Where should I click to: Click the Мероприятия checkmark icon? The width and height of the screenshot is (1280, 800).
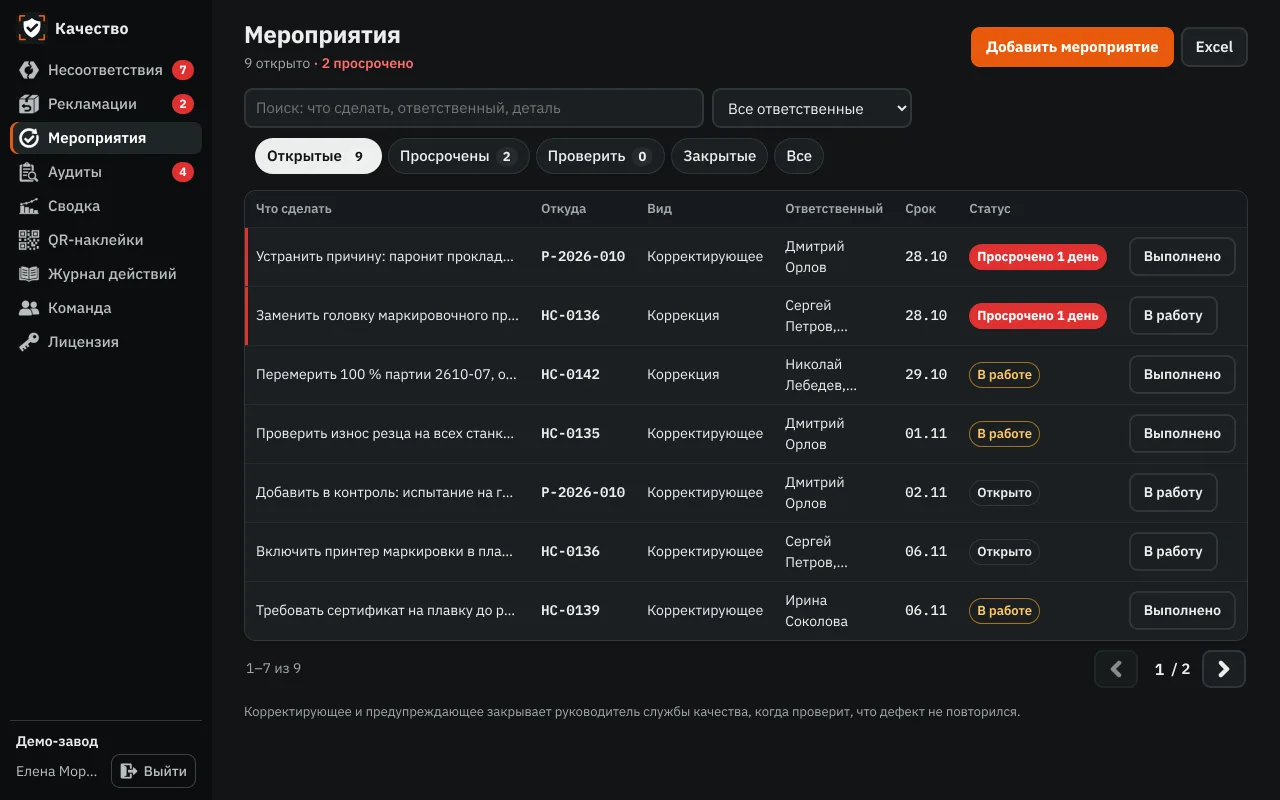pyautogui.click(x=29, y=138)
